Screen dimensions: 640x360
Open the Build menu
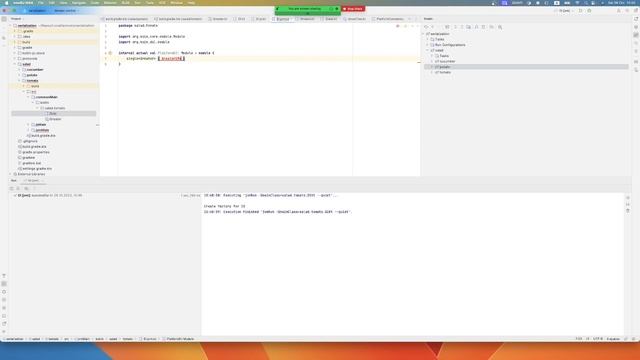tap(125, 3)
